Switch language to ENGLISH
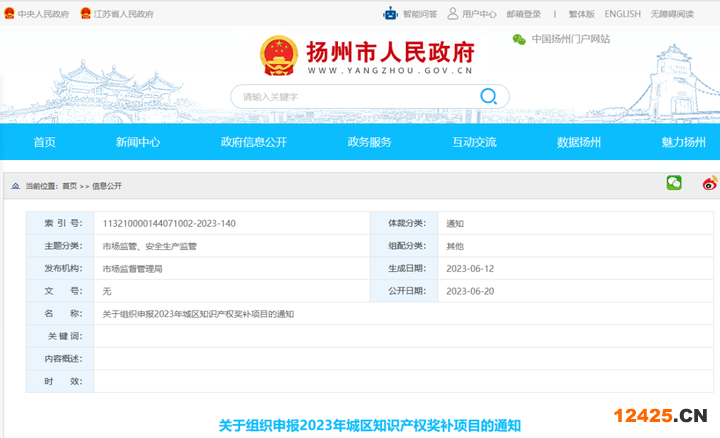This screenshot has width=720, height=438. (x=622, y=15)
